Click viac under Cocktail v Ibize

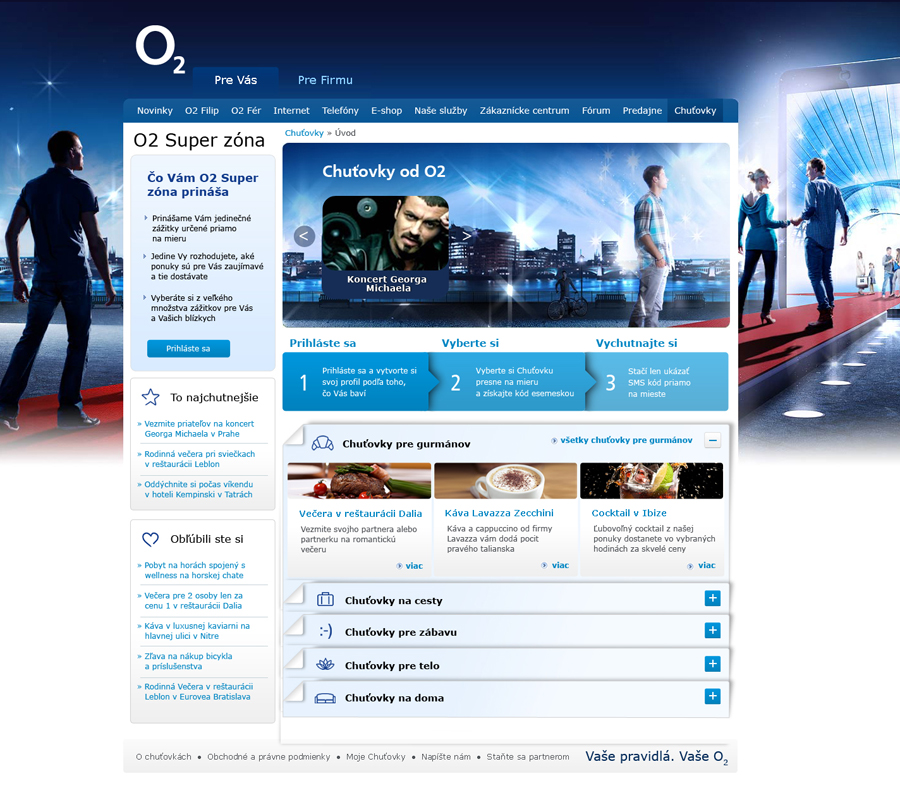pos(701,565)
